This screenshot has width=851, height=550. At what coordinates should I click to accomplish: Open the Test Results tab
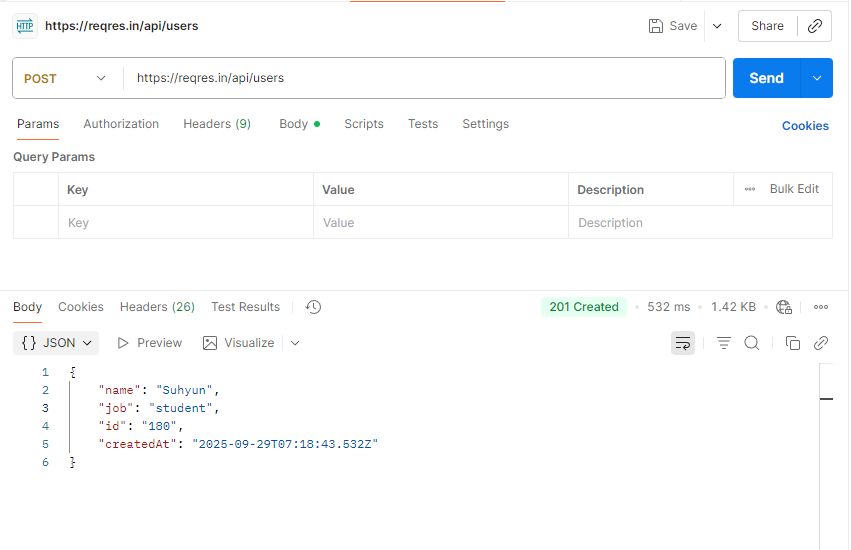tap(245, 307)
